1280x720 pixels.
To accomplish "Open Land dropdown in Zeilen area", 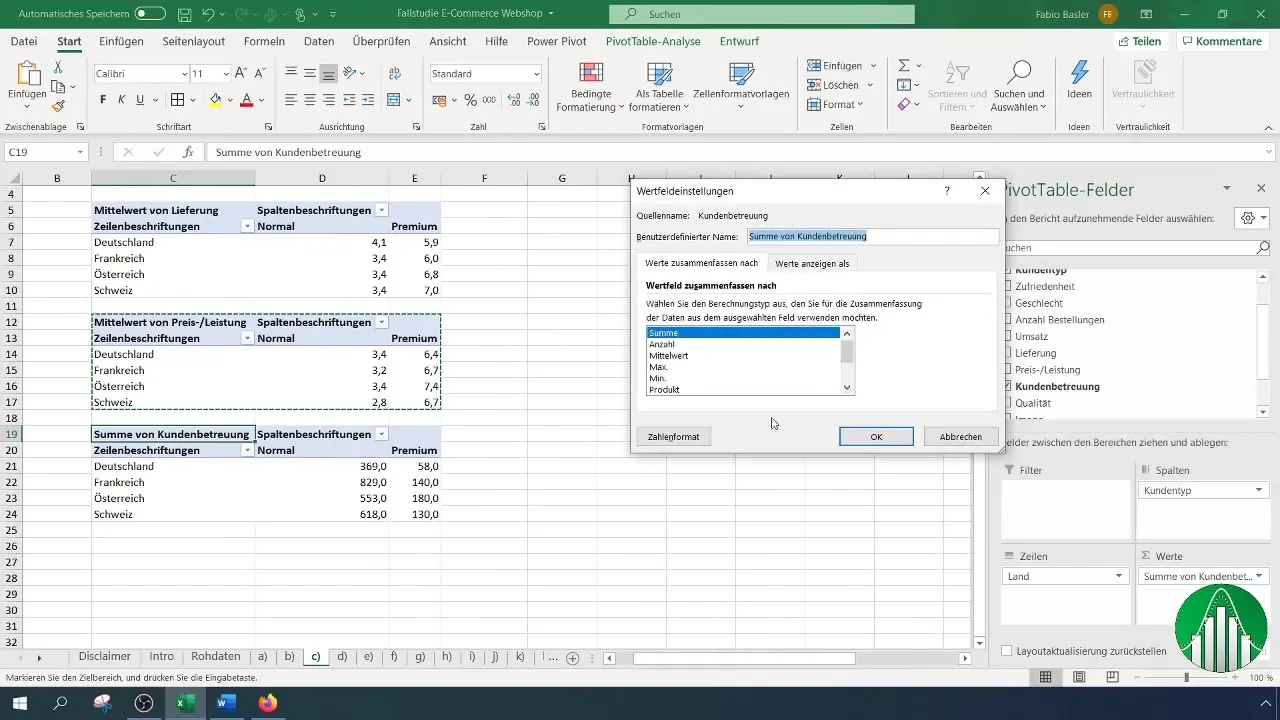I will (x=1119, y=577).
